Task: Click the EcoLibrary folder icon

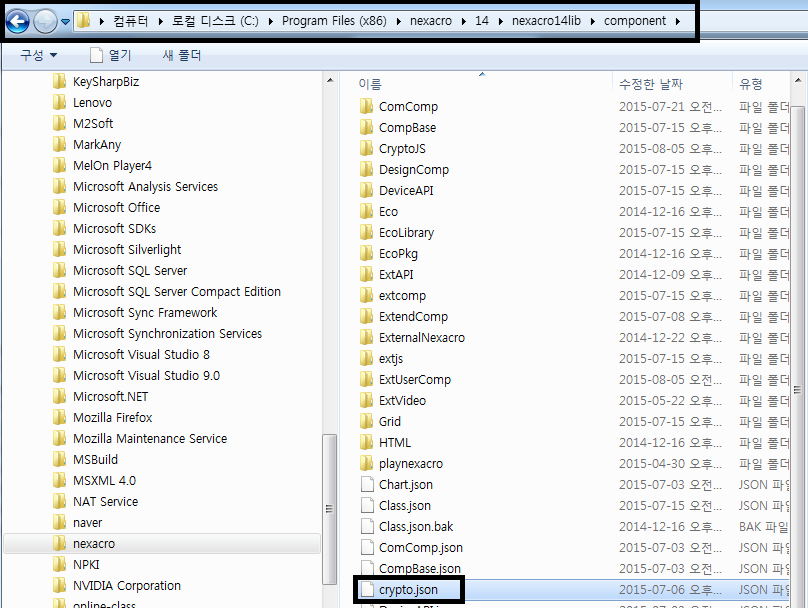Action: [x=366, y=233]
